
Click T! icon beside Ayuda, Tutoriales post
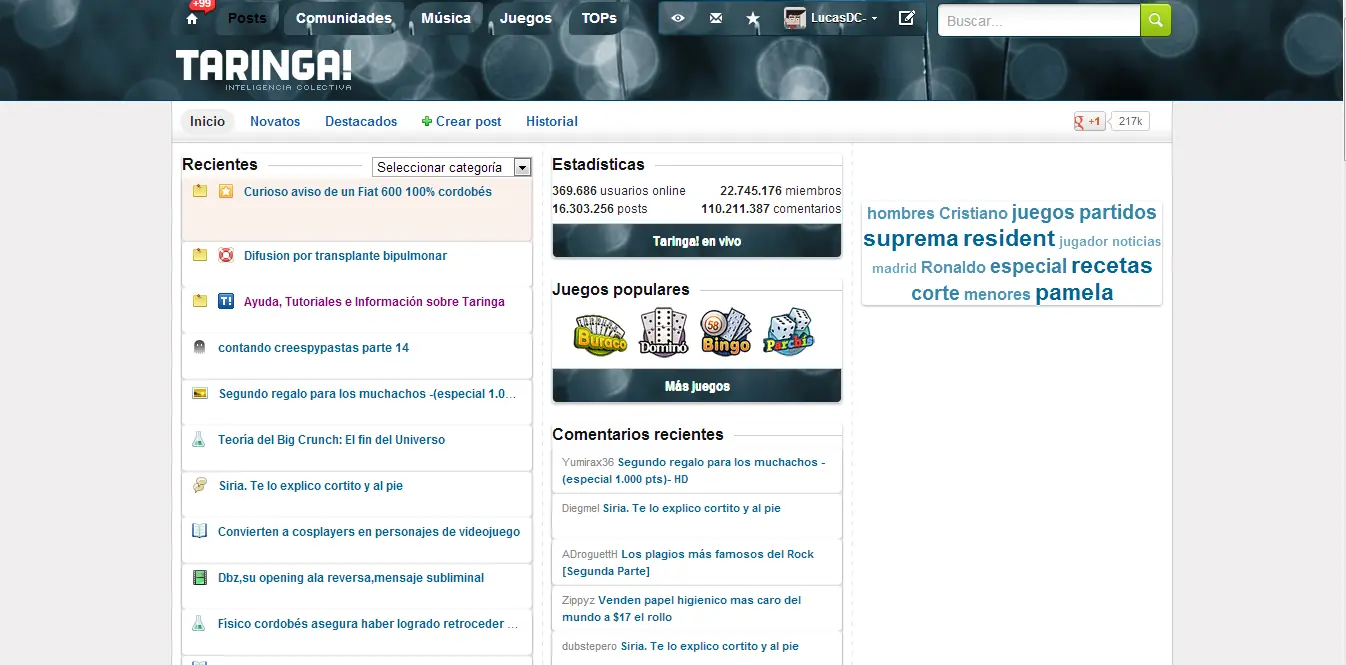pos(226,301)
